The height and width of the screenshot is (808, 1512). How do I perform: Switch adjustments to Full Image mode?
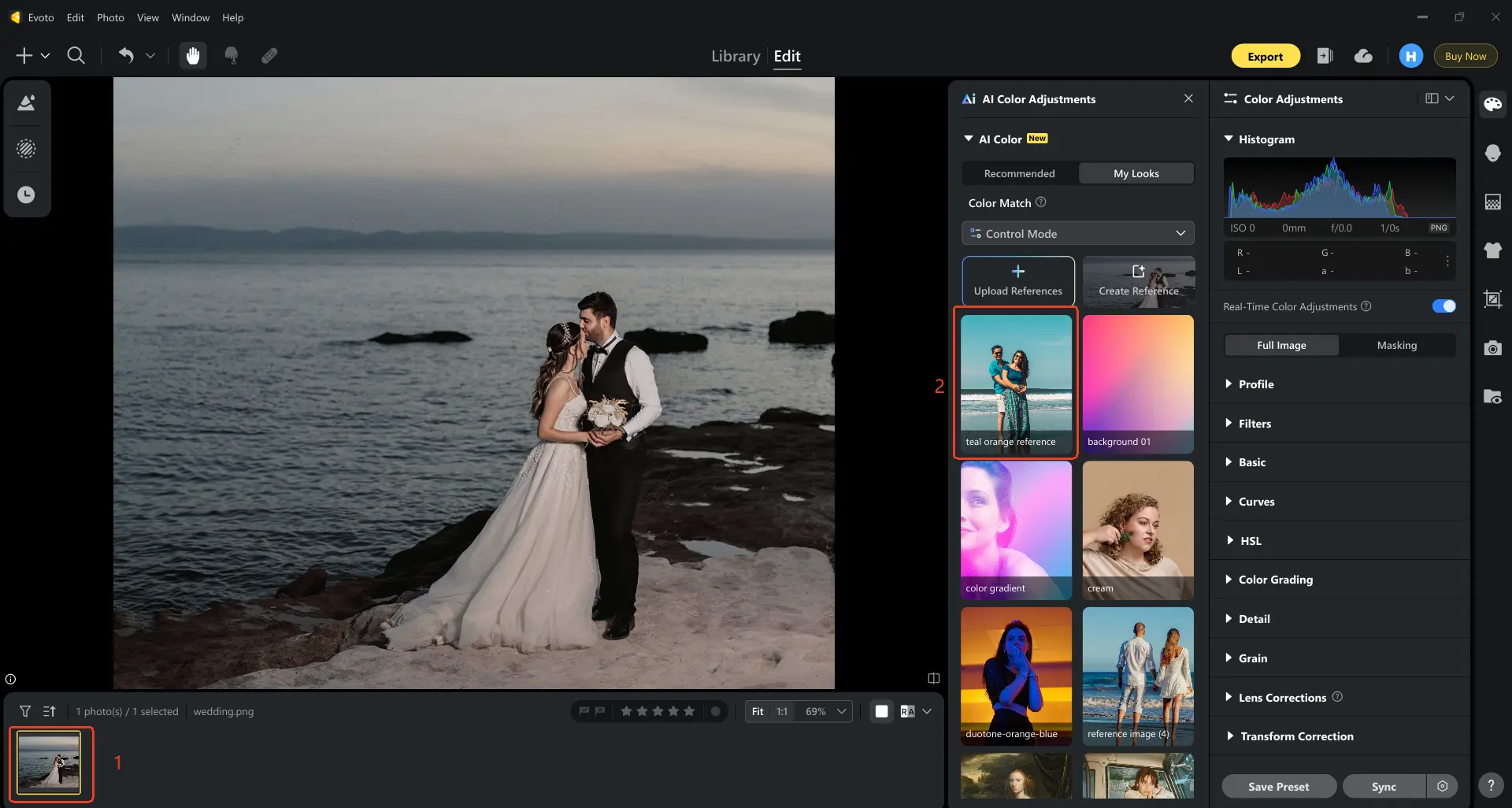pyautogui.click(x=1280, y=345)
